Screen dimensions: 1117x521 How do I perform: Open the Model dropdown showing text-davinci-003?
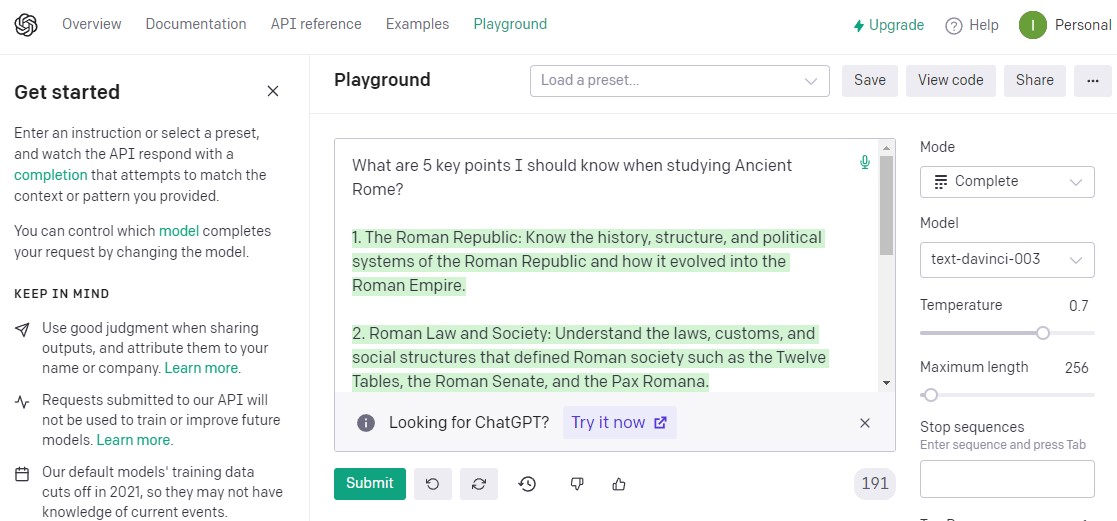pos(1007,260)
